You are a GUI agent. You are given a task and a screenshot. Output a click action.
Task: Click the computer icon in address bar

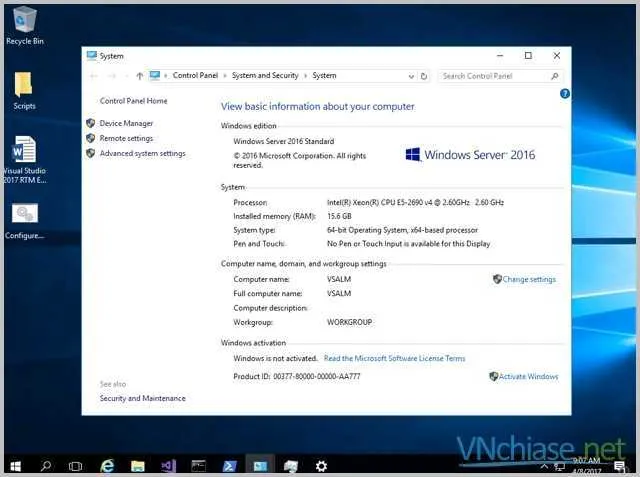coord(155,75)
